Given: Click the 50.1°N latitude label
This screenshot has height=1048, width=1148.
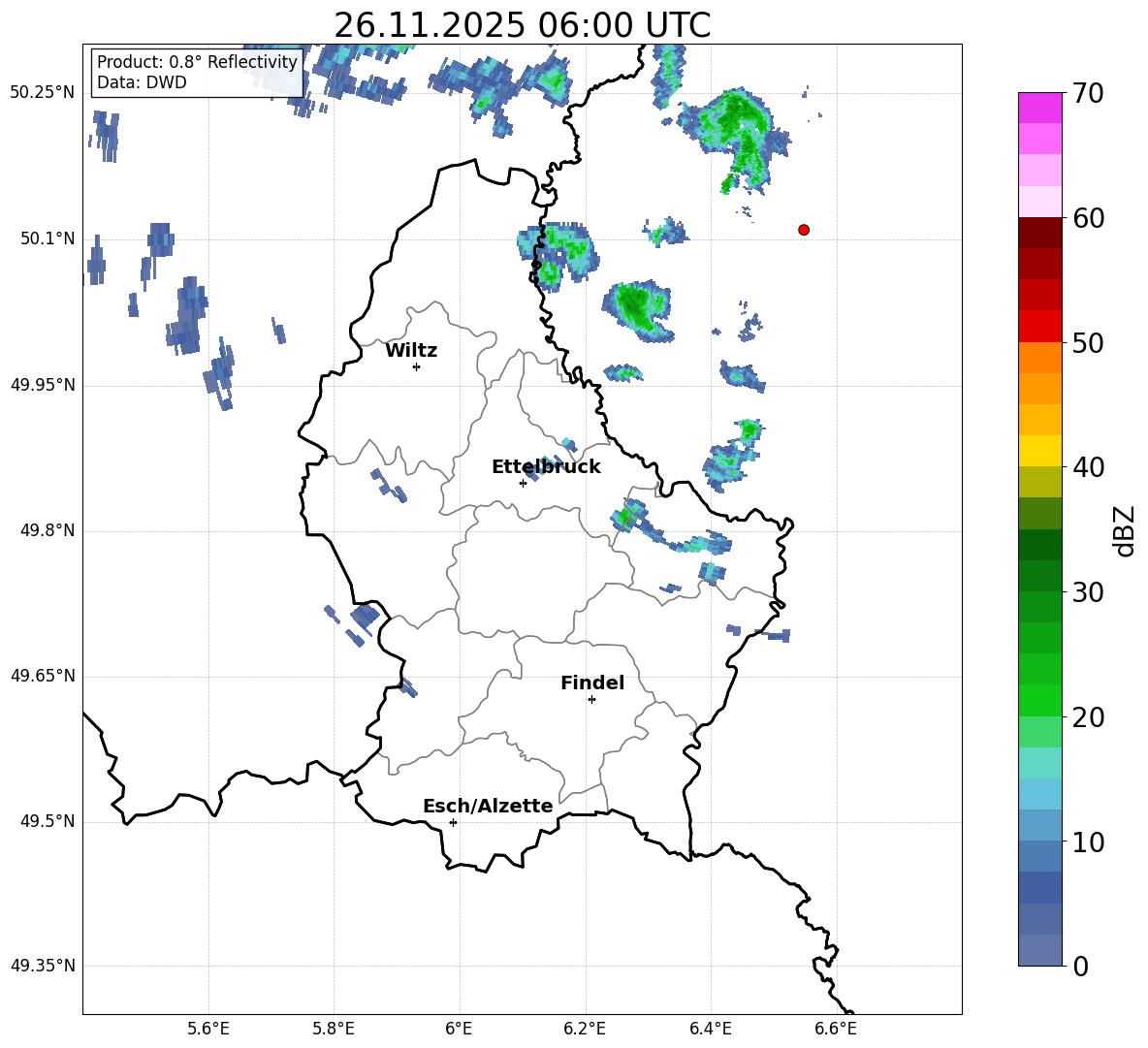Looking at the screenshot, I should [x=48, y=238].
